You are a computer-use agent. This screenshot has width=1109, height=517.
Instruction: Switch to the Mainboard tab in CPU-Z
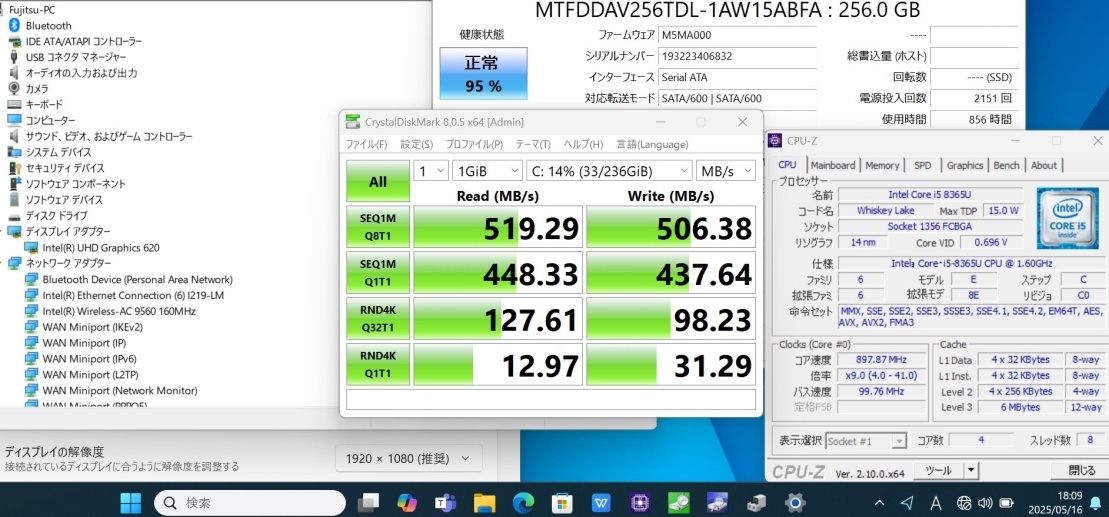click(x=832, y=165)
